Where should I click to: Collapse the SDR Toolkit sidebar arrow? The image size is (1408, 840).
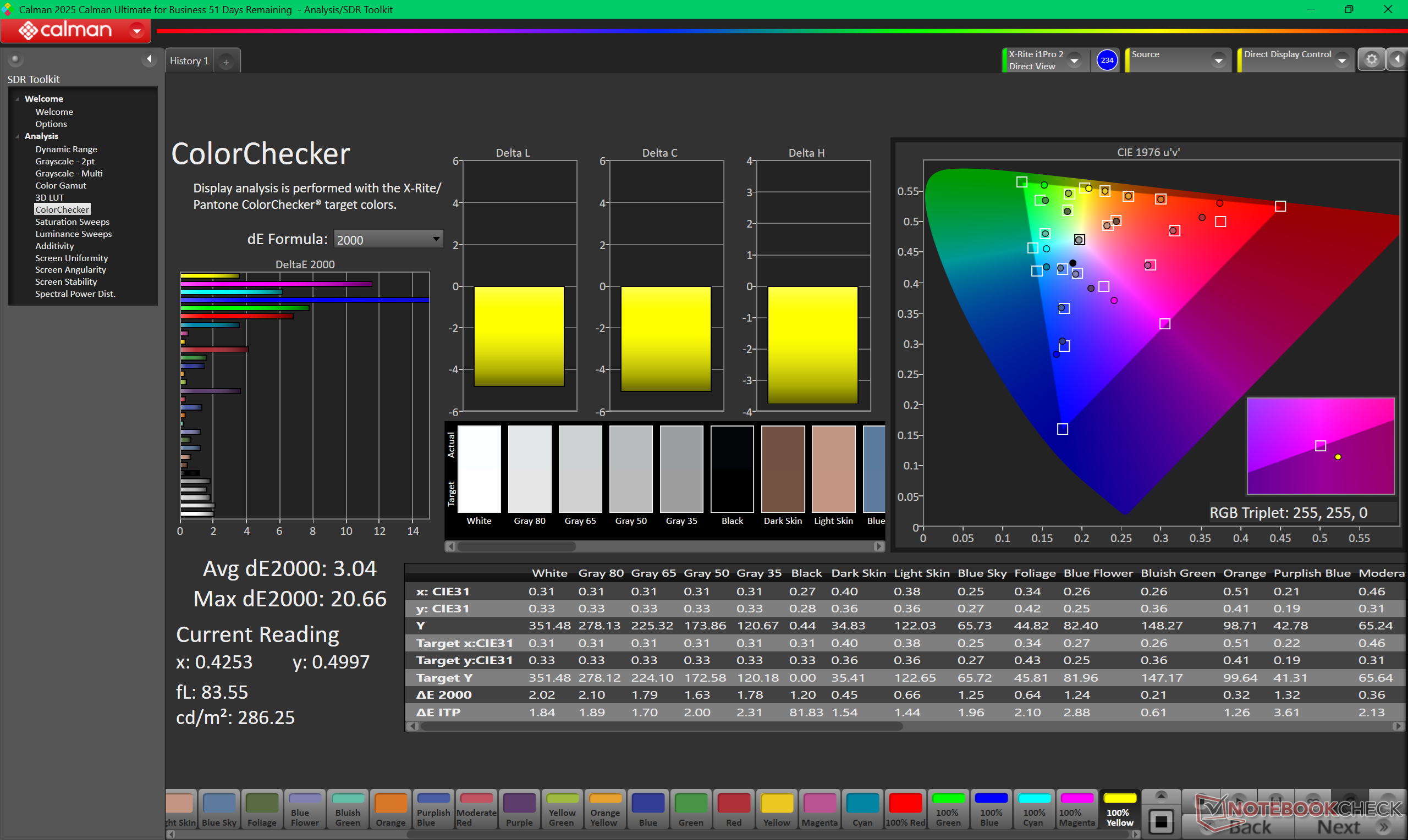pos(149,59)
